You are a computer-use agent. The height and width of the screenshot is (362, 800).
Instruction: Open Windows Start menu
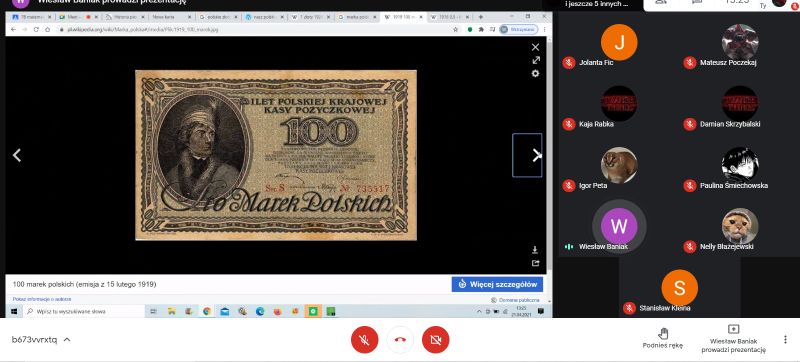14,311
